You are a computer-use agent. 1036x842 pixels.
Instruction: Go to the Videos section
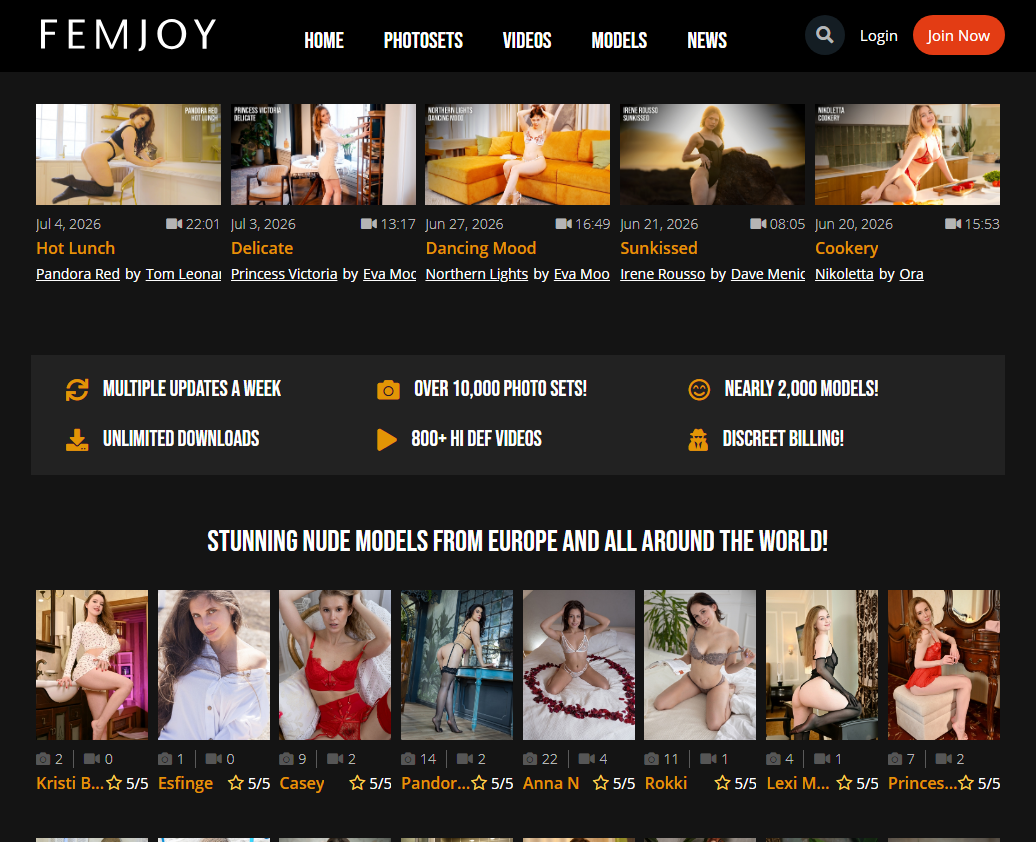(x=527, y=40)
